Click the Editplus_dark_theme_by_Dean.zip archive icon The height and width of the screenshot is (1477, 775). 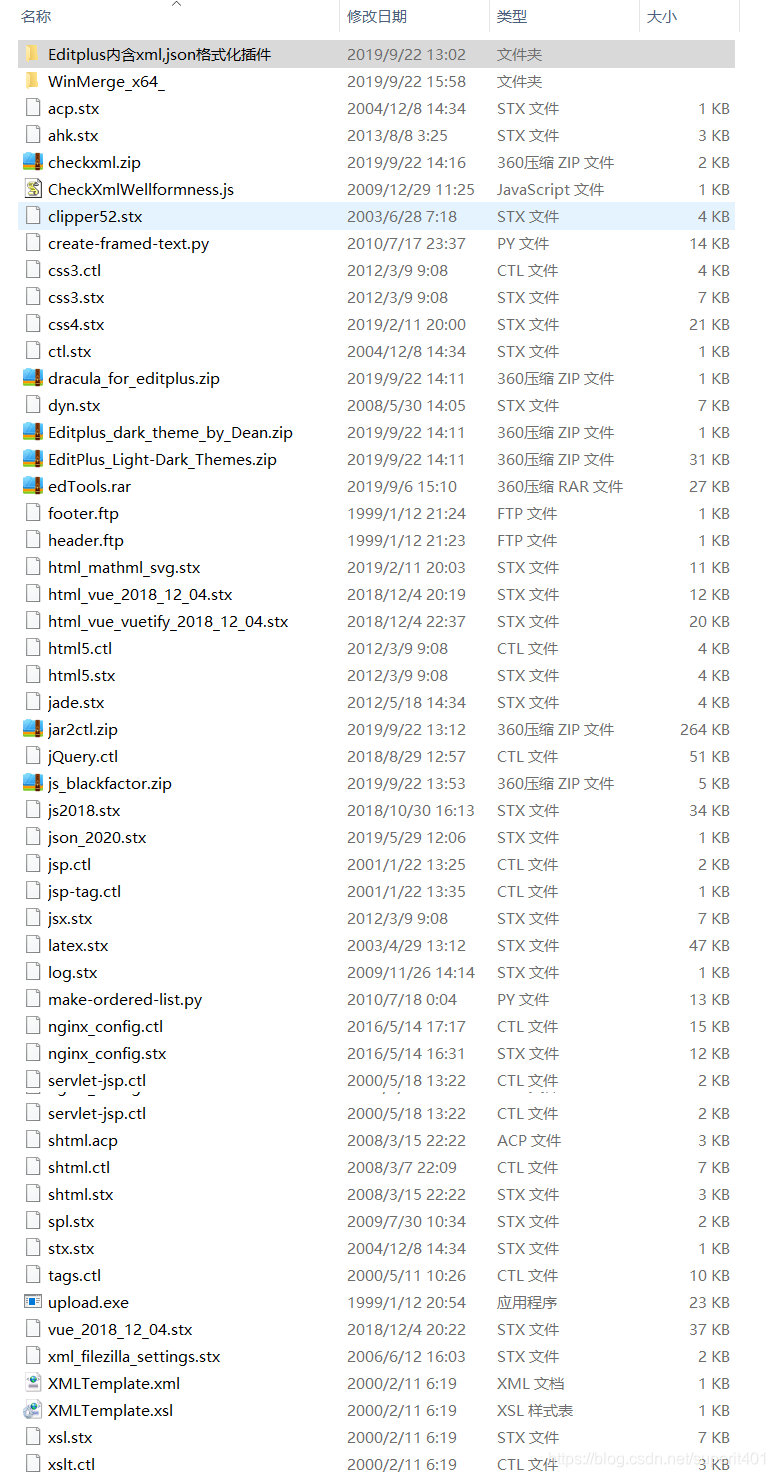coord(32,432)
